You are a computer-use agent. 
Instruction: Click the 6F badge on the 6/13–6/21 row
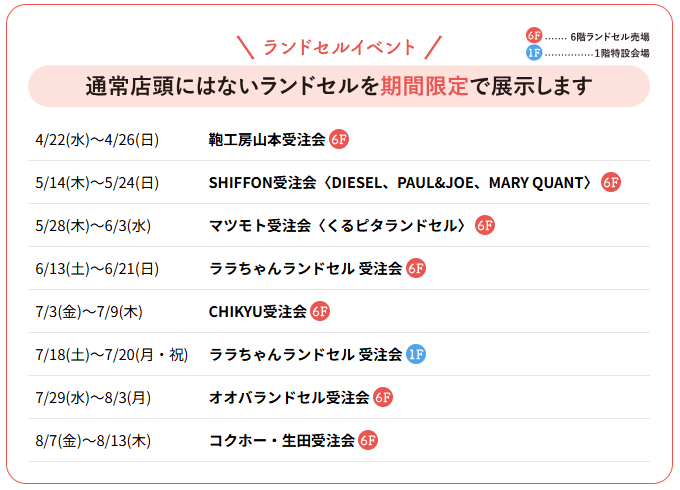[416, 268]
